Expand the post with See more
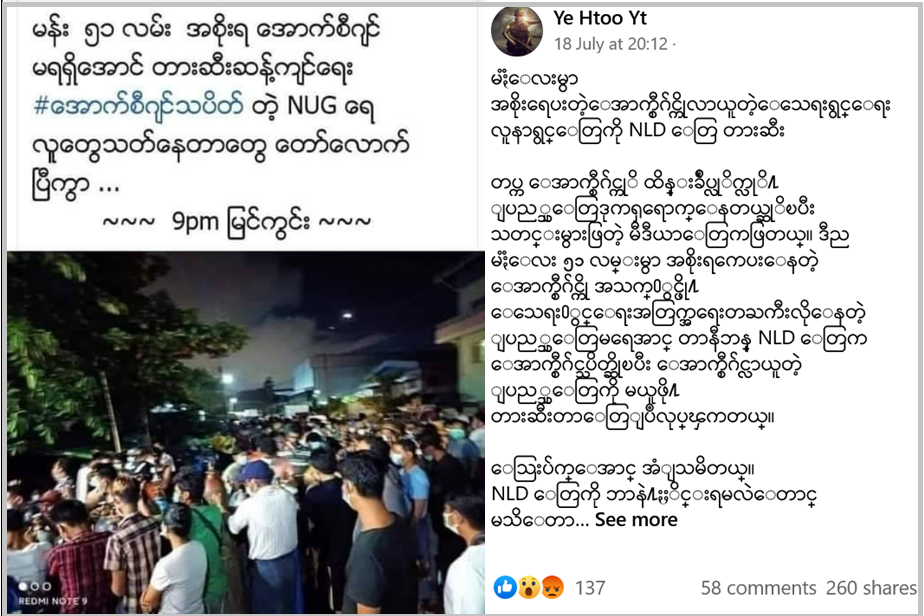 tap(636, 519)
